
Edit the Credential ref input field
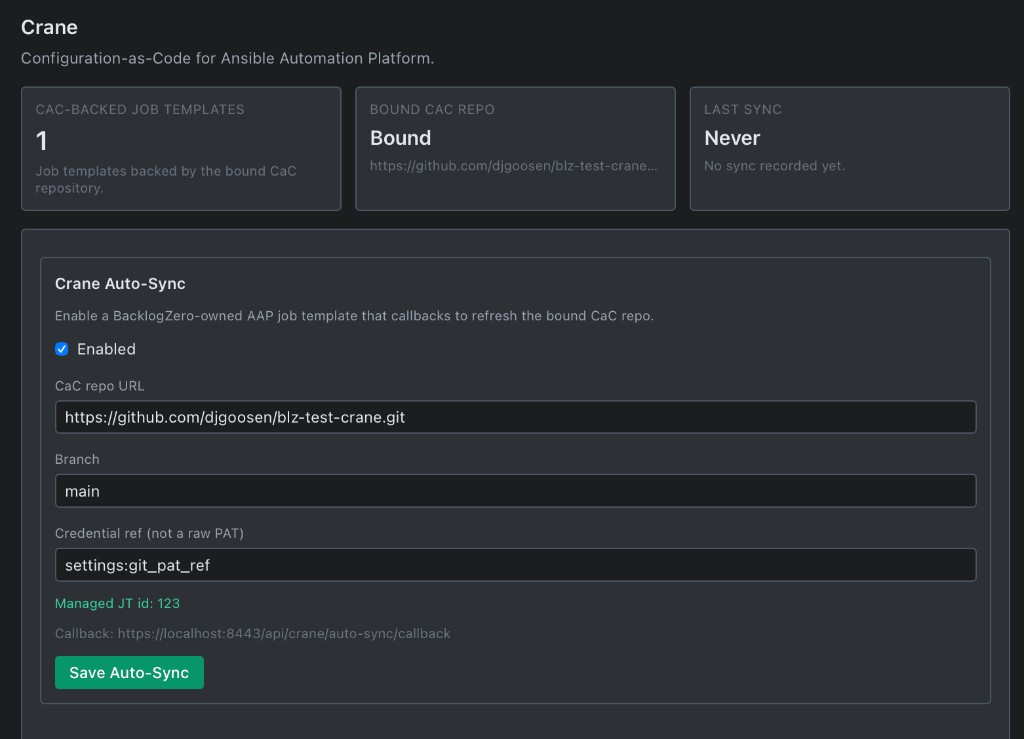point(515,565)
